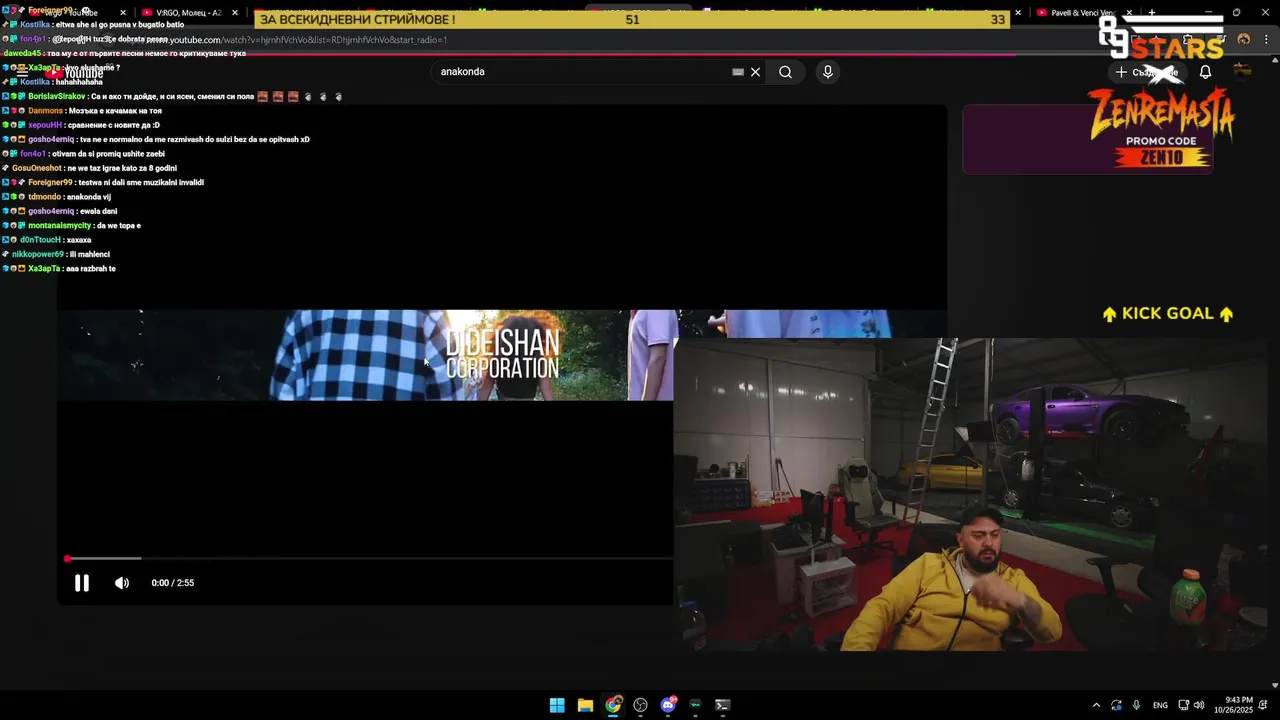This screenshot has height=720, width=1280.
Task: Pause the YouTube video
Action: (82, 583)
